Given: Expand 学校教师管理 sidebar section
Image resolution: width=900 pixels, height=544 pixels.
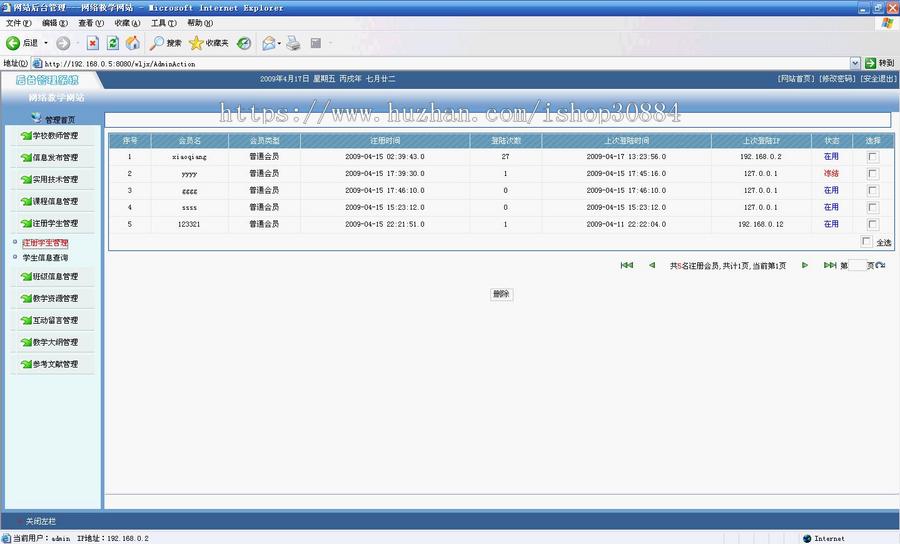Looking at the screenshot, I should (x=50, y=136).
